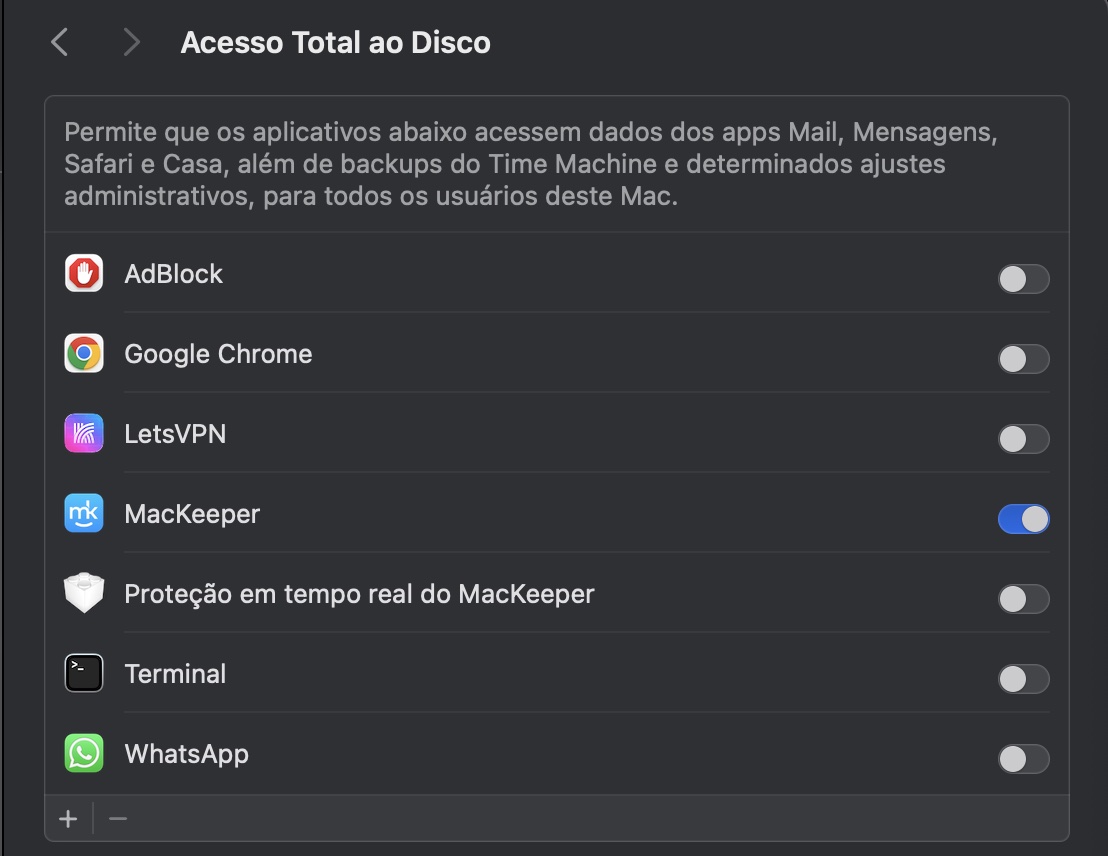Click the Proteção em tempo real do MacKeeper icon
The width and height of the screenshot is (1108, 856).
[84, 592]
